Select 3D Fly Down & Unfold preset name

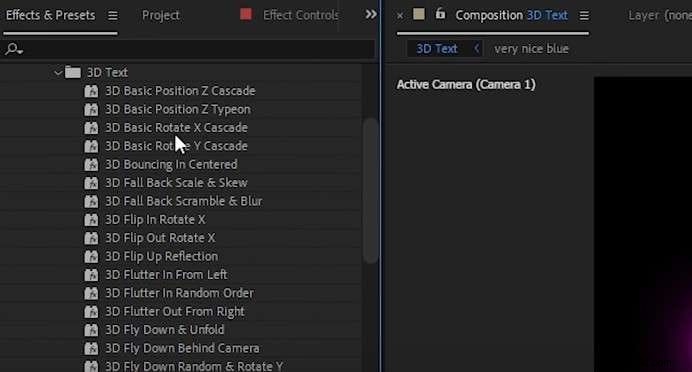(164, 330)
